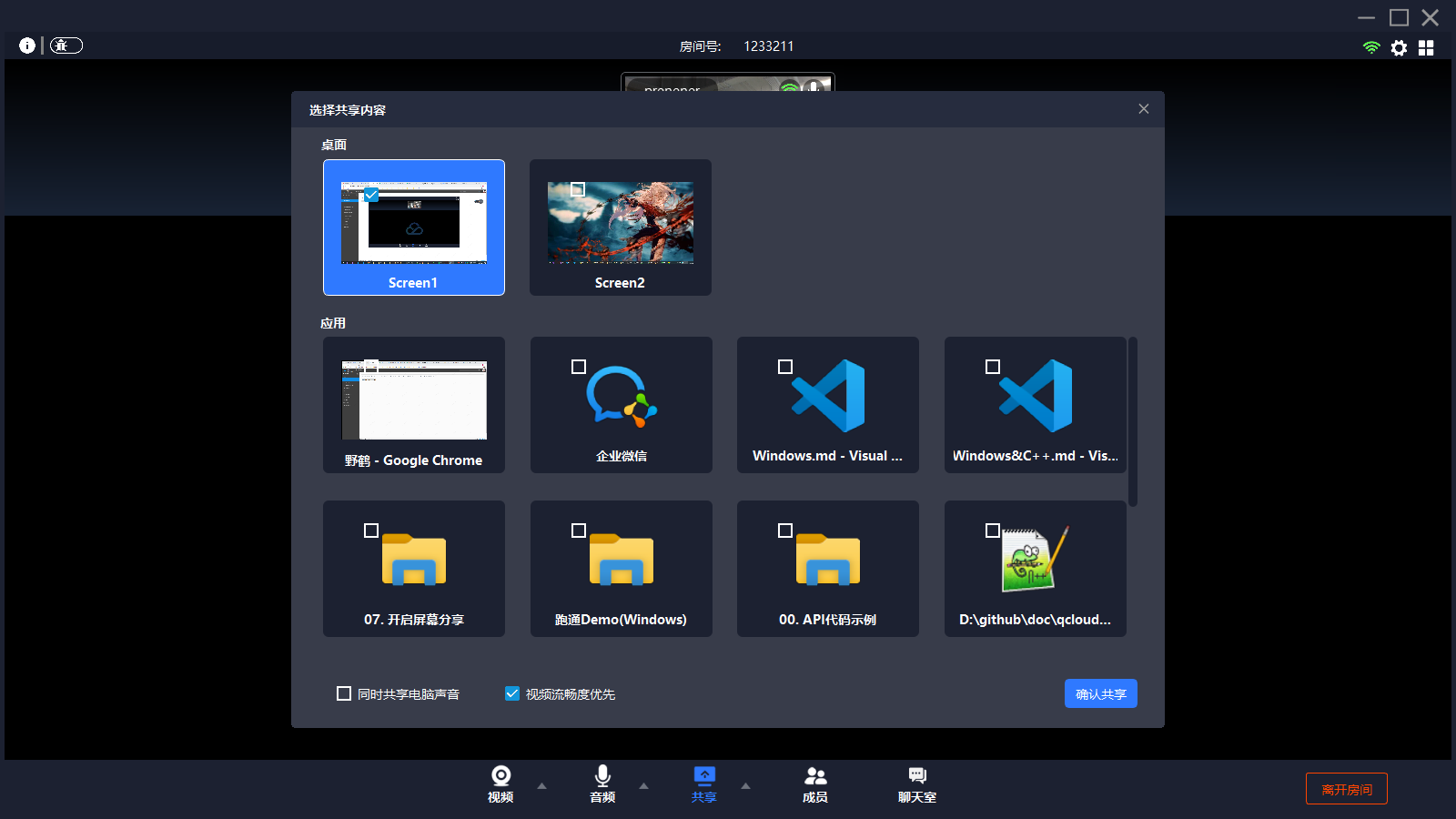The height and width of the screenshot is (819, 1456).
Task: Click the bug debug icon in top bar
Action: [x=66, y=45]
